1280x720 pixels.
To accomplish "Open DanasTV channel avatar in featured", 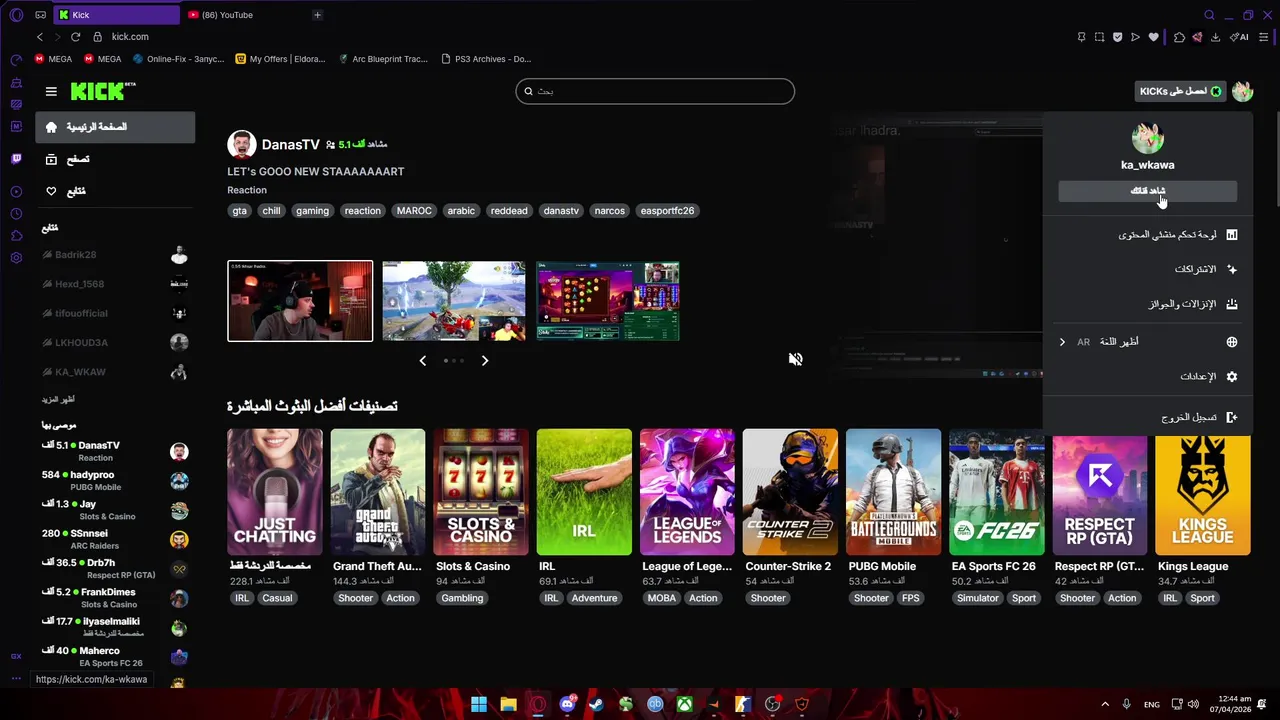I will 241,145.
